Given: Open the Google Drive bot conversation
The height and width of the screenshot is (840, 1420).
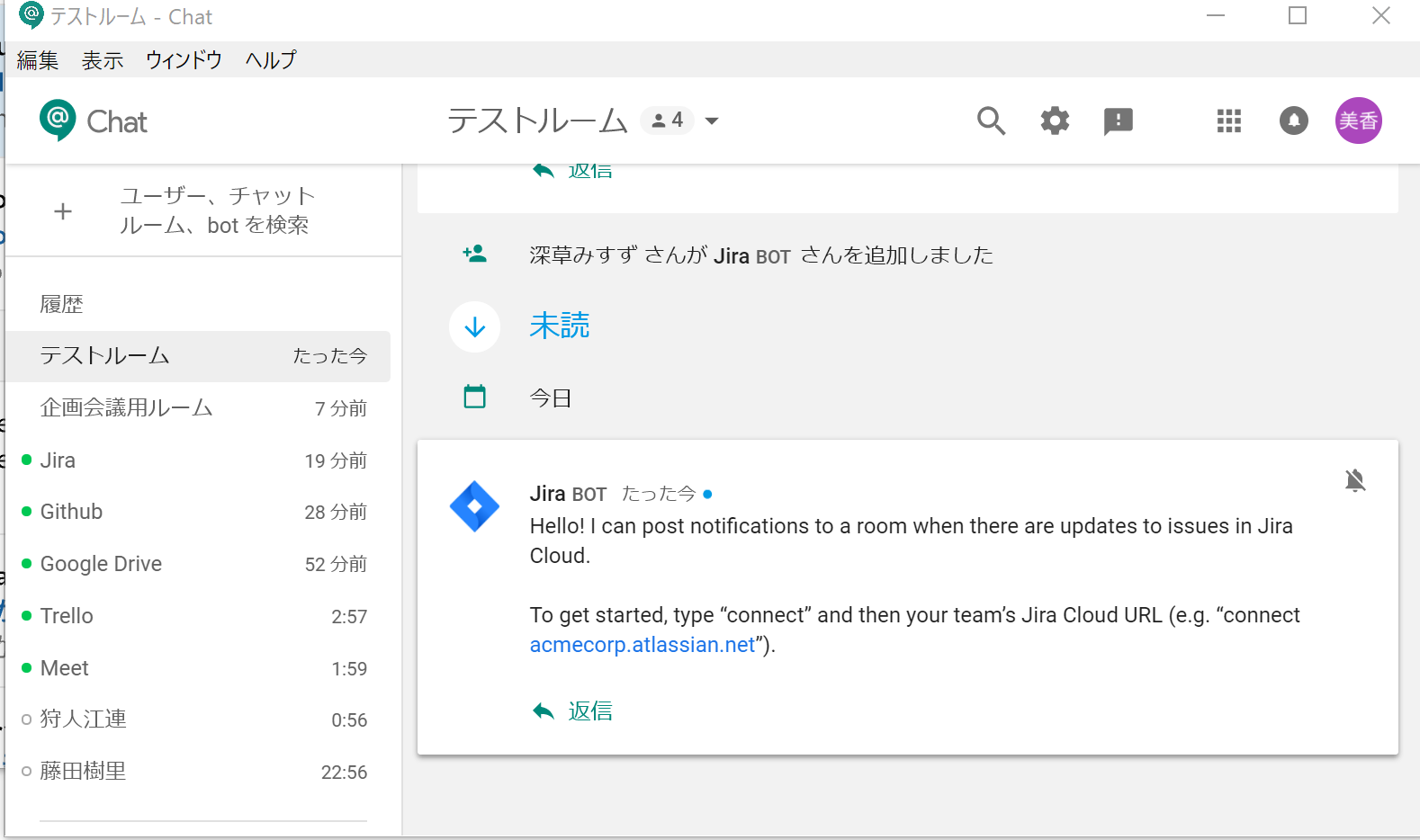Looking at the screenshot, I should tap(101, 564).
